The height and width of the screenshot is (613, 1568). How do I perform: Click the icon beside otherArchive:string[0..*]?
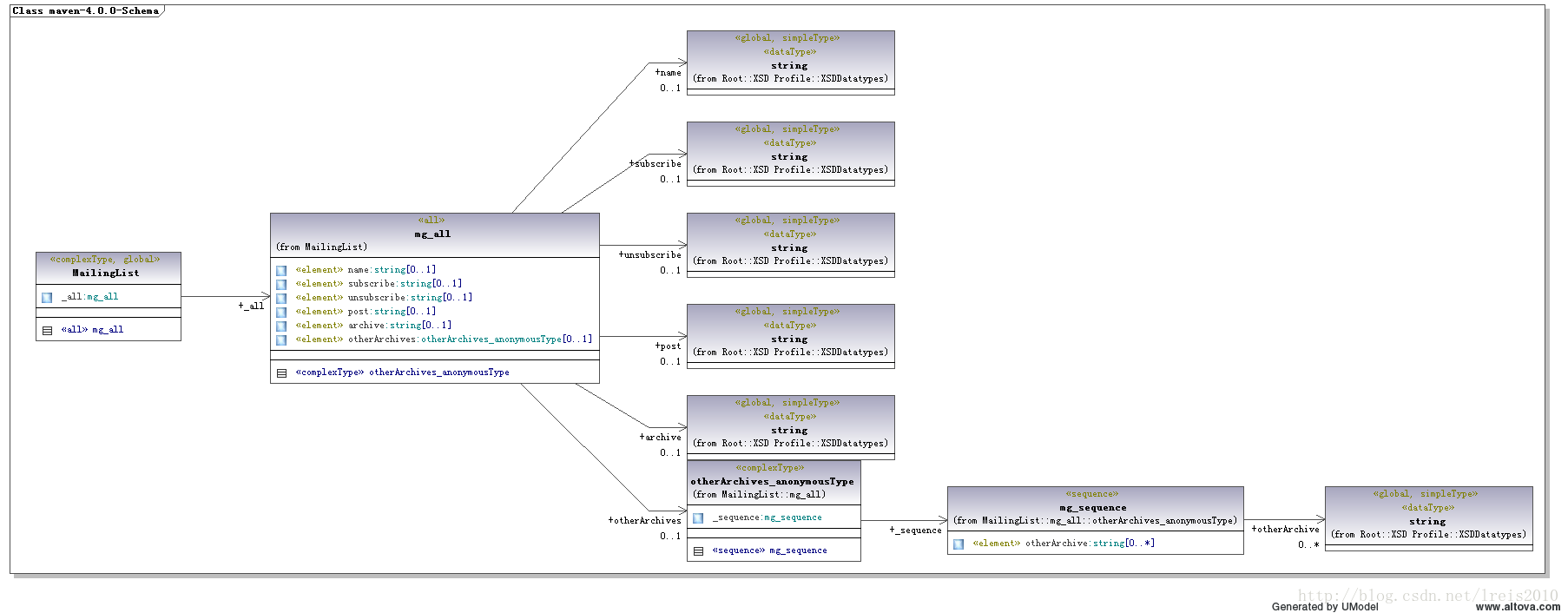pos(959,544)
